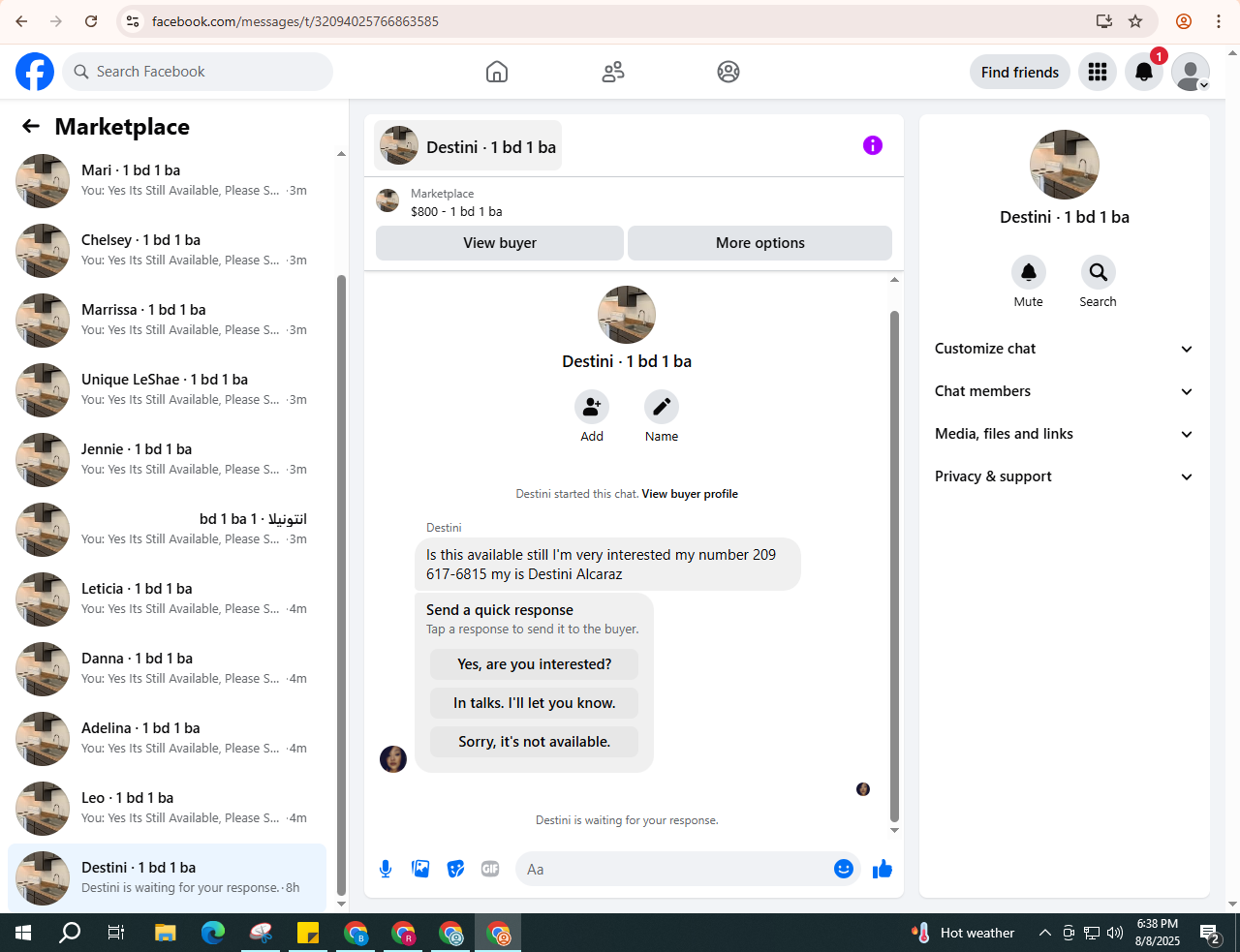The image size is (1240, 952).
Task: Attach a file with the photo icon
Action: point(420,869)
